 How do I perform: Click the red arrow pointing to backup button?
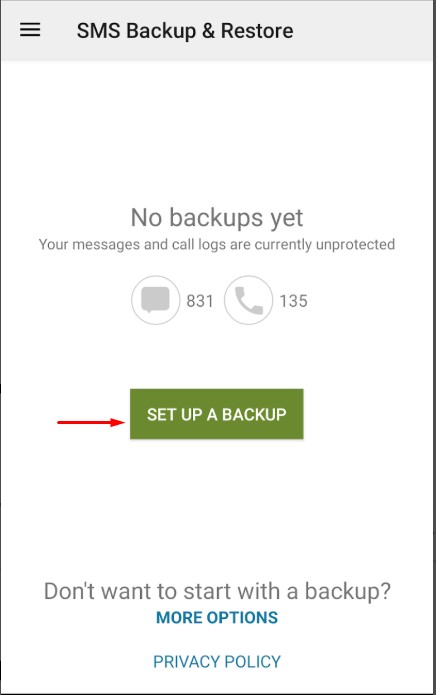(91, 422)
